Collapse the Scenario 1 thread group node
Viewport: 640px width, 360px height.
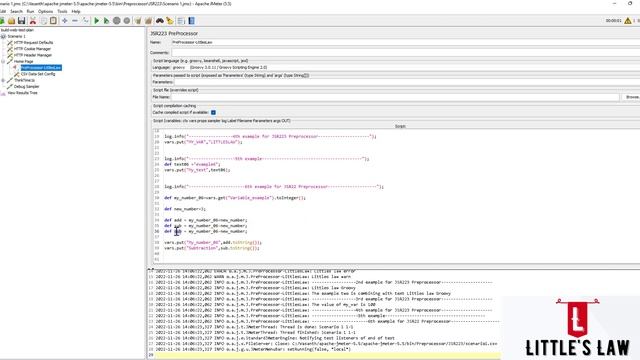point(3,36)
